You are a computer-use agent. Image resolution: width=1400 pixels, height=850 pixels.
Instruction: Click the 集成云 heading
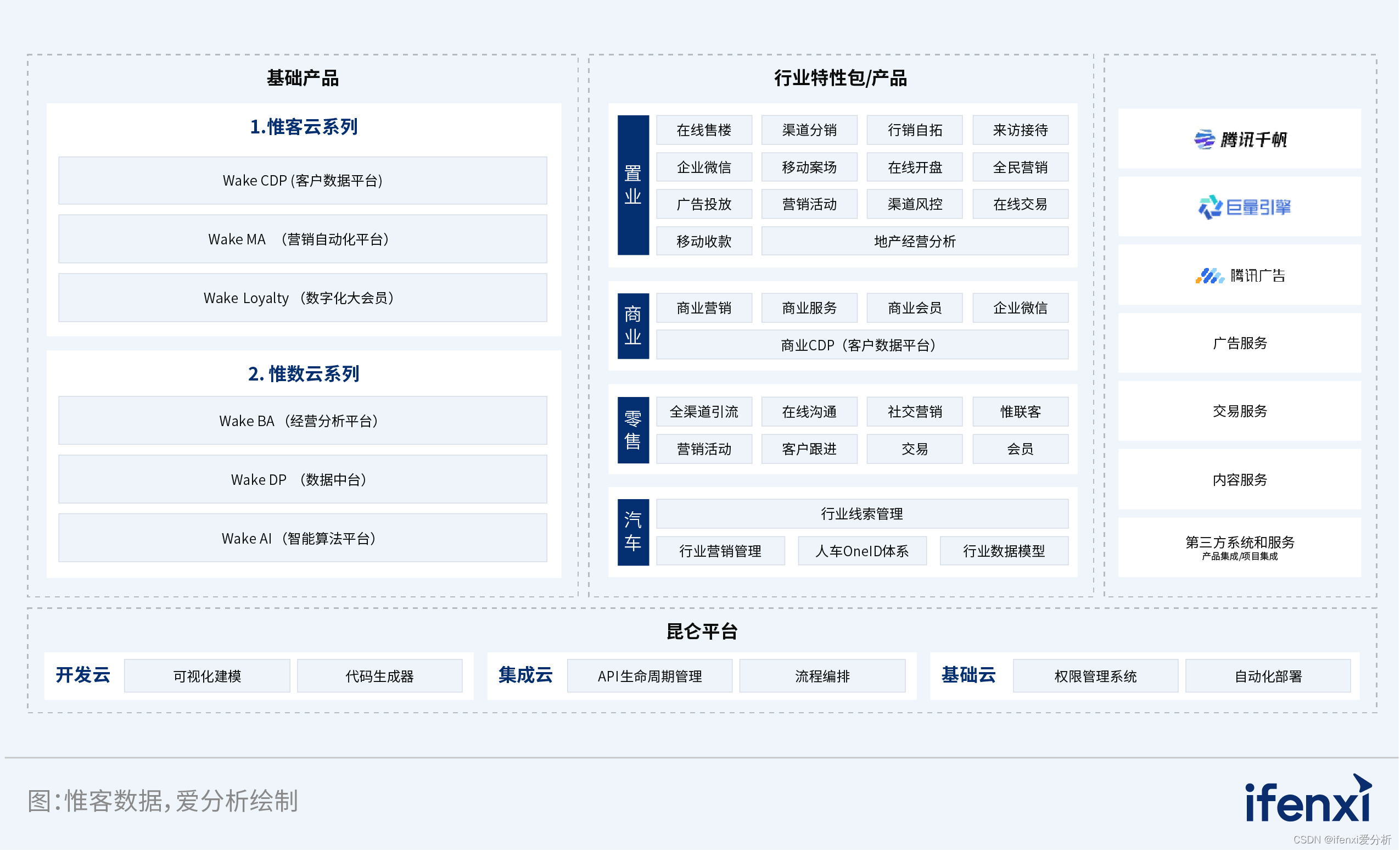pos(525,675)
